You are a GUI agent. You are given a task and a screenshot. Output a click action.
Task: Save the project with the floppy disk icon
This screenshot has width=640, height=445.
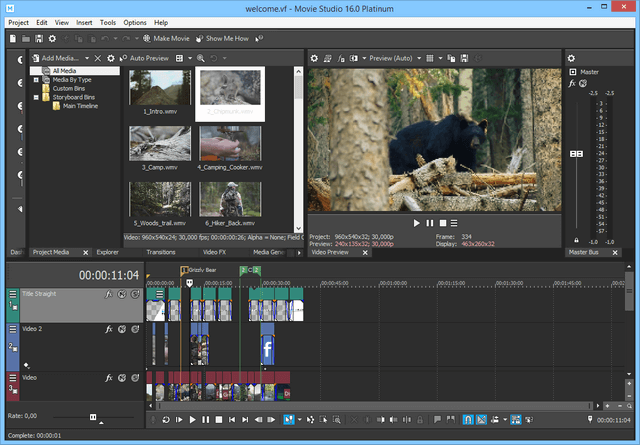(37, 38)
